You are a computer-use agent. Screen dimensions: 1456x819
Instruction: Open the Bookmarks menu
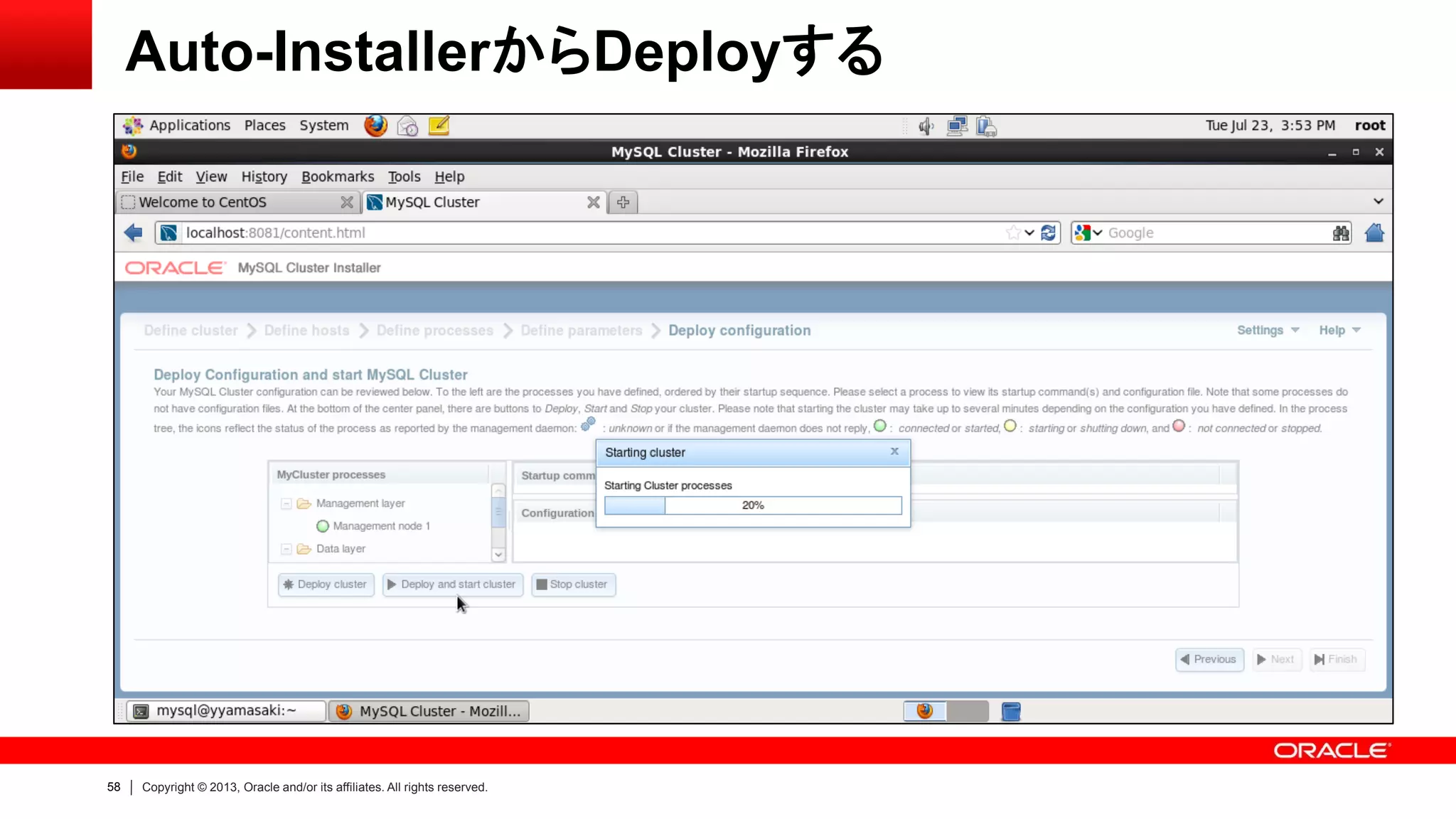338,176
